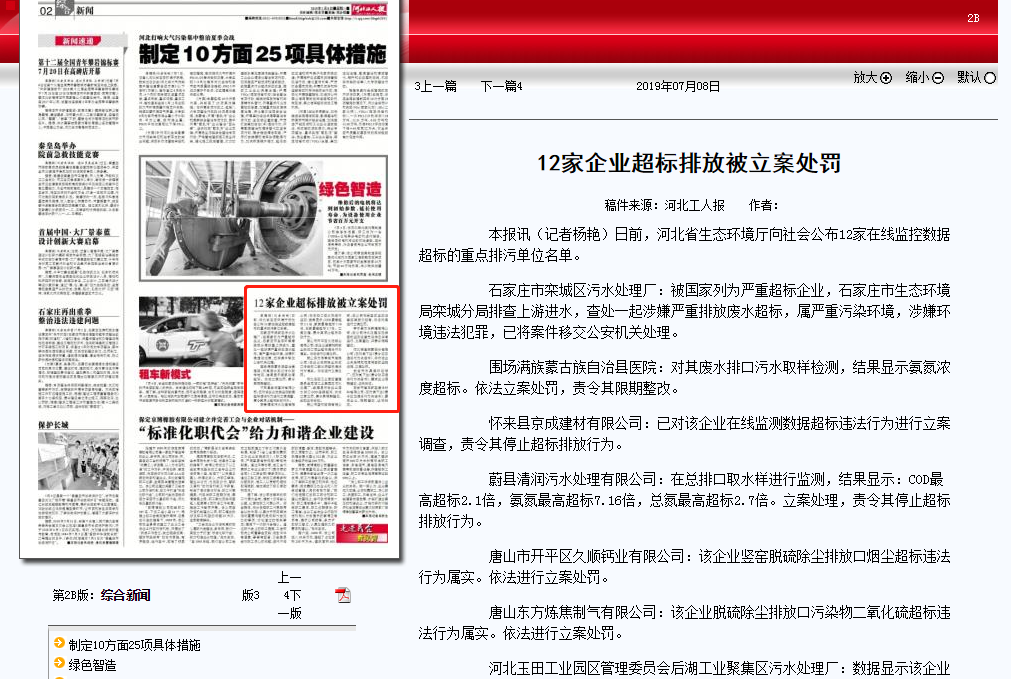Click the 缩小 zoom-out minus icon
1011x679 pixels.
938,78
